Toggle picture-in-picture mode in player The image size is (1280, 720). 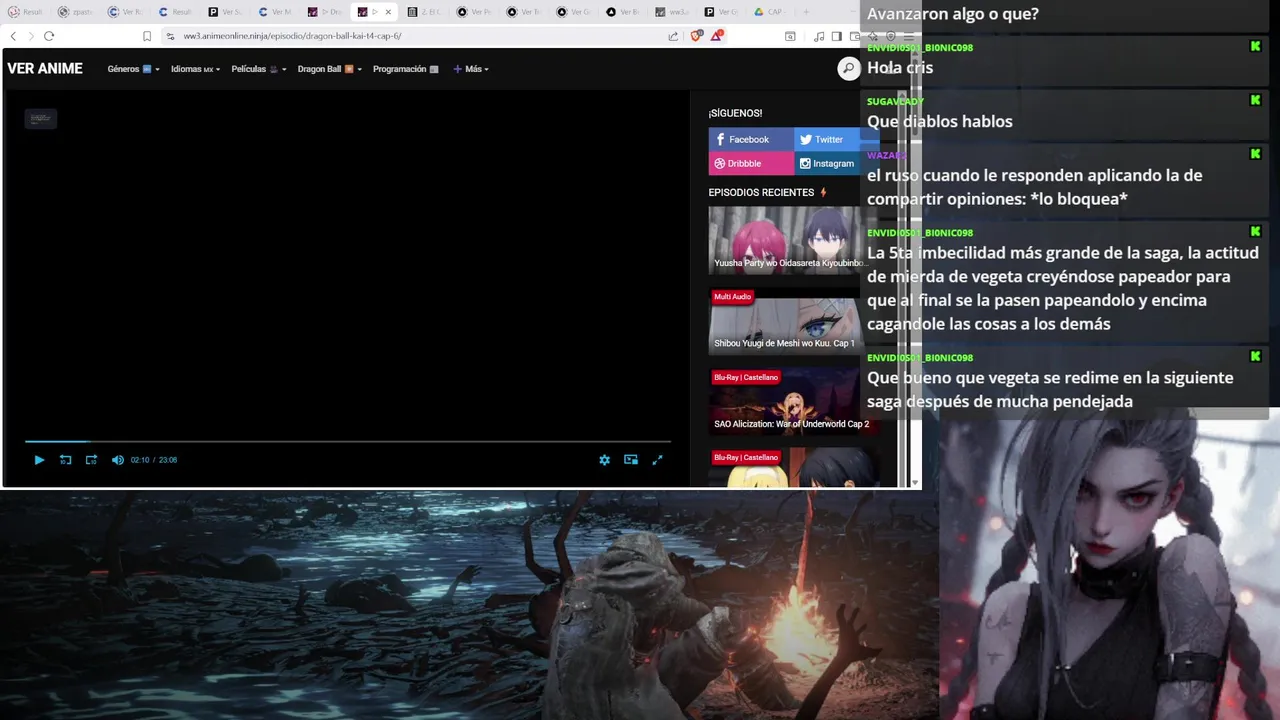tap(631, 460)
